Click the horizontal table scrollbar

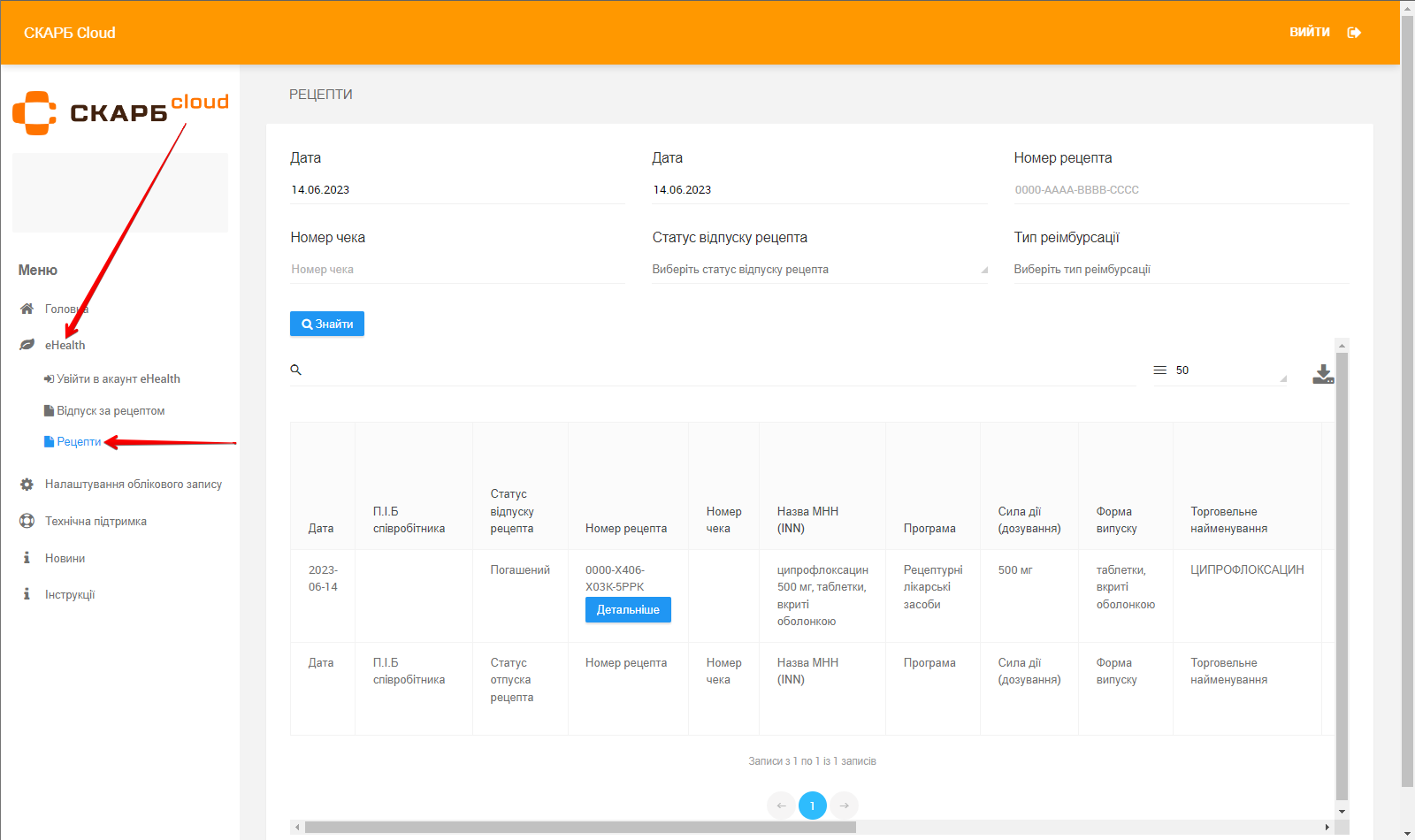coord(580,828)
